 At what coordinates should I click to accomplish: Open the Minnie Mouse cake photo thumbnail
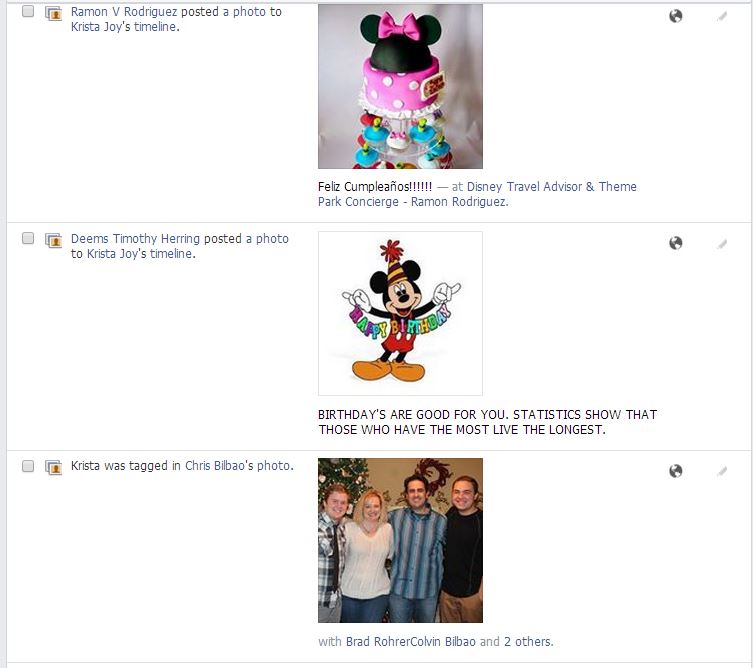click(x=400, y=86)
